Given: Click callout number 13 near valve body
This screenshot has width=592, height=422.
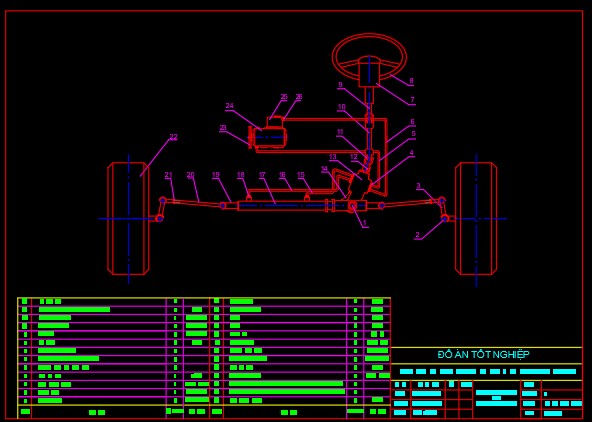Looking at the screenshot, I should click(x=332, y=157).
